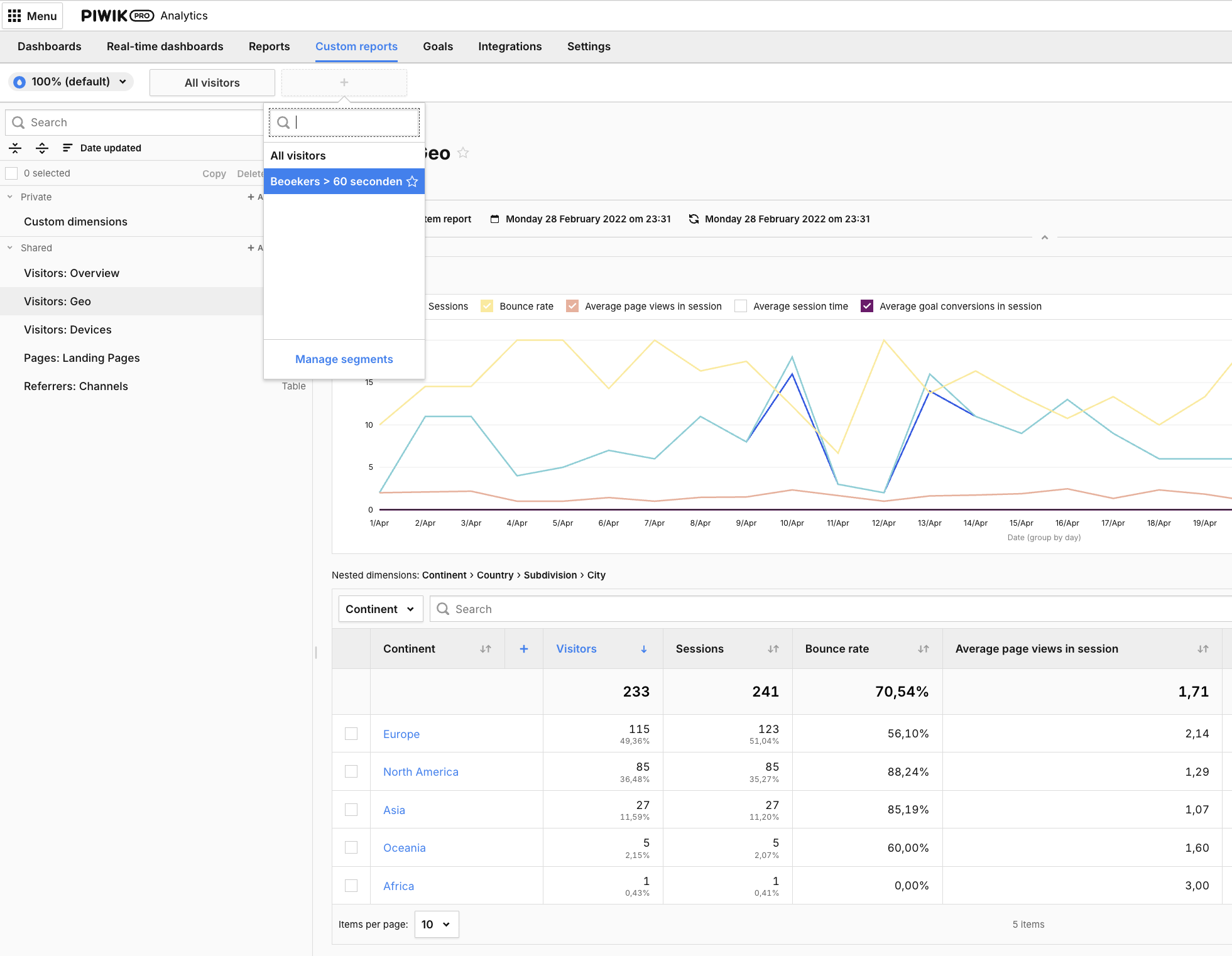The image size is (1232, 956).
Task: Open the Africa continent link
Action: point(399,886)
